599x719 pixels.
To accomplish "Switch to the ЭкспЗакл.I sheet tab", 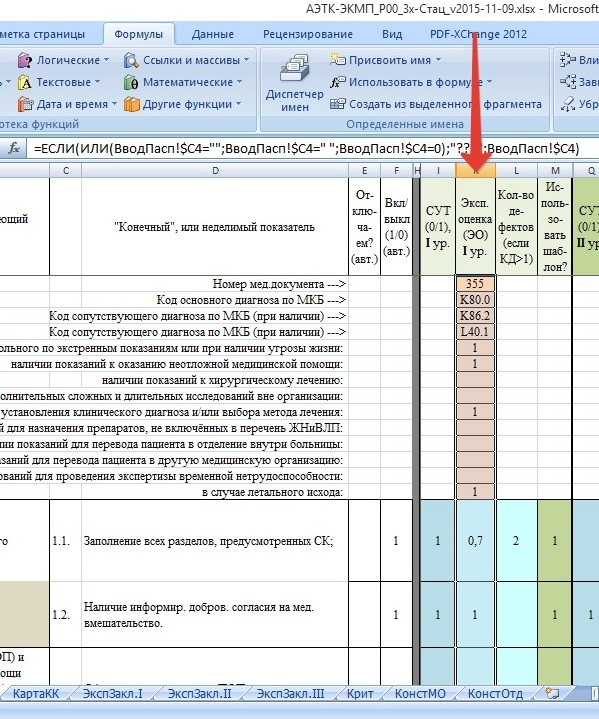I will (112, 694).
